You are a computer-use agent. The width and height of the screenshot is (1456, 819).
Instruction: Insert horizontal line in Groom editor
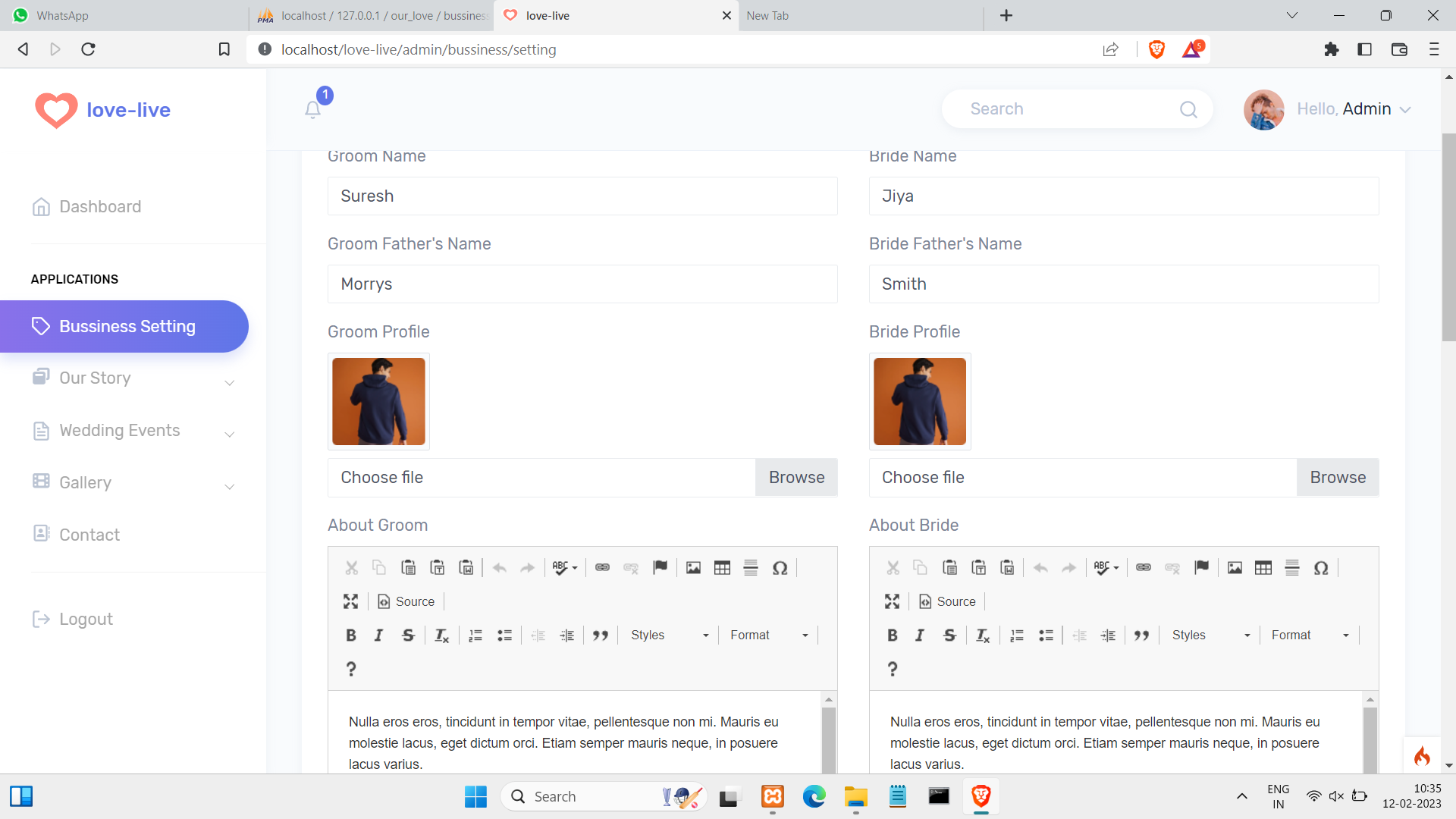pyautogui.click(x=752, y=568)
